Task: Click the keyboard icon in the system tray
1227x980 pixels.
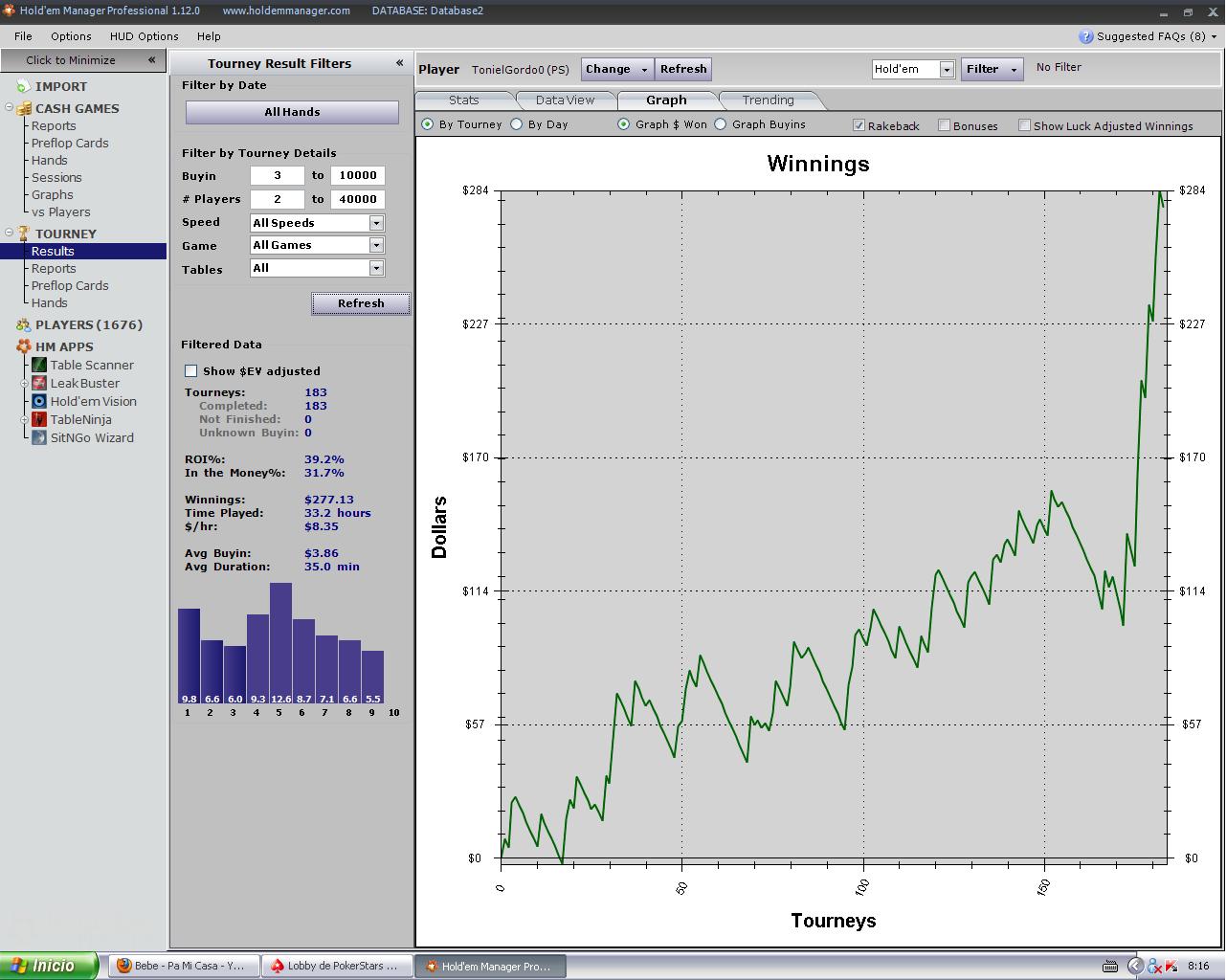Action: (1110, 966)
